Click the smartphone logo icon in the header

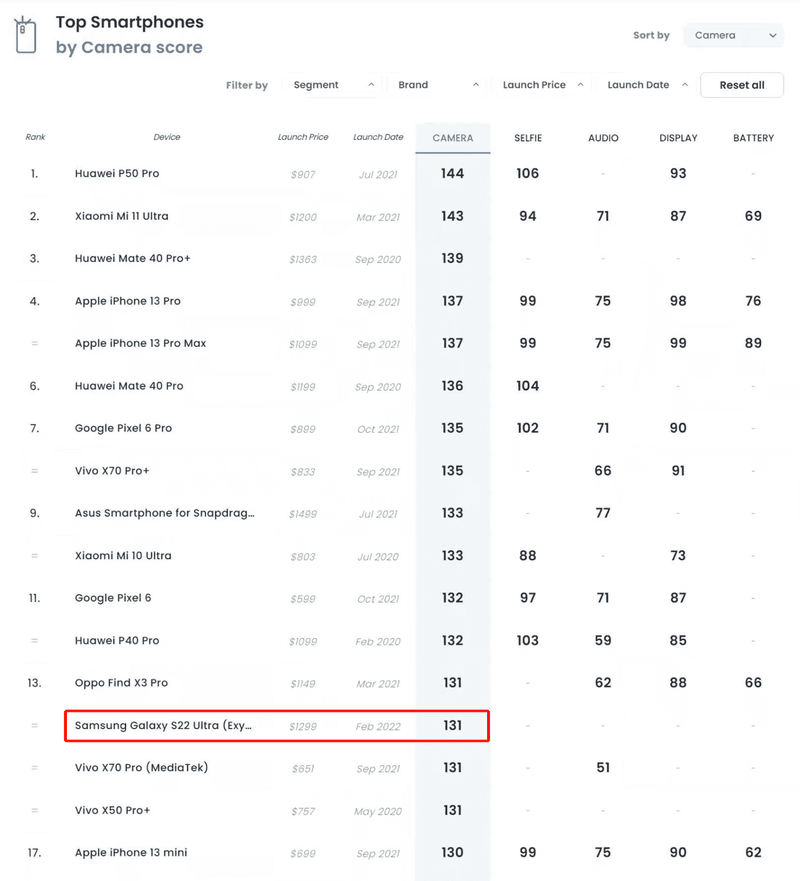coord(25,33)
